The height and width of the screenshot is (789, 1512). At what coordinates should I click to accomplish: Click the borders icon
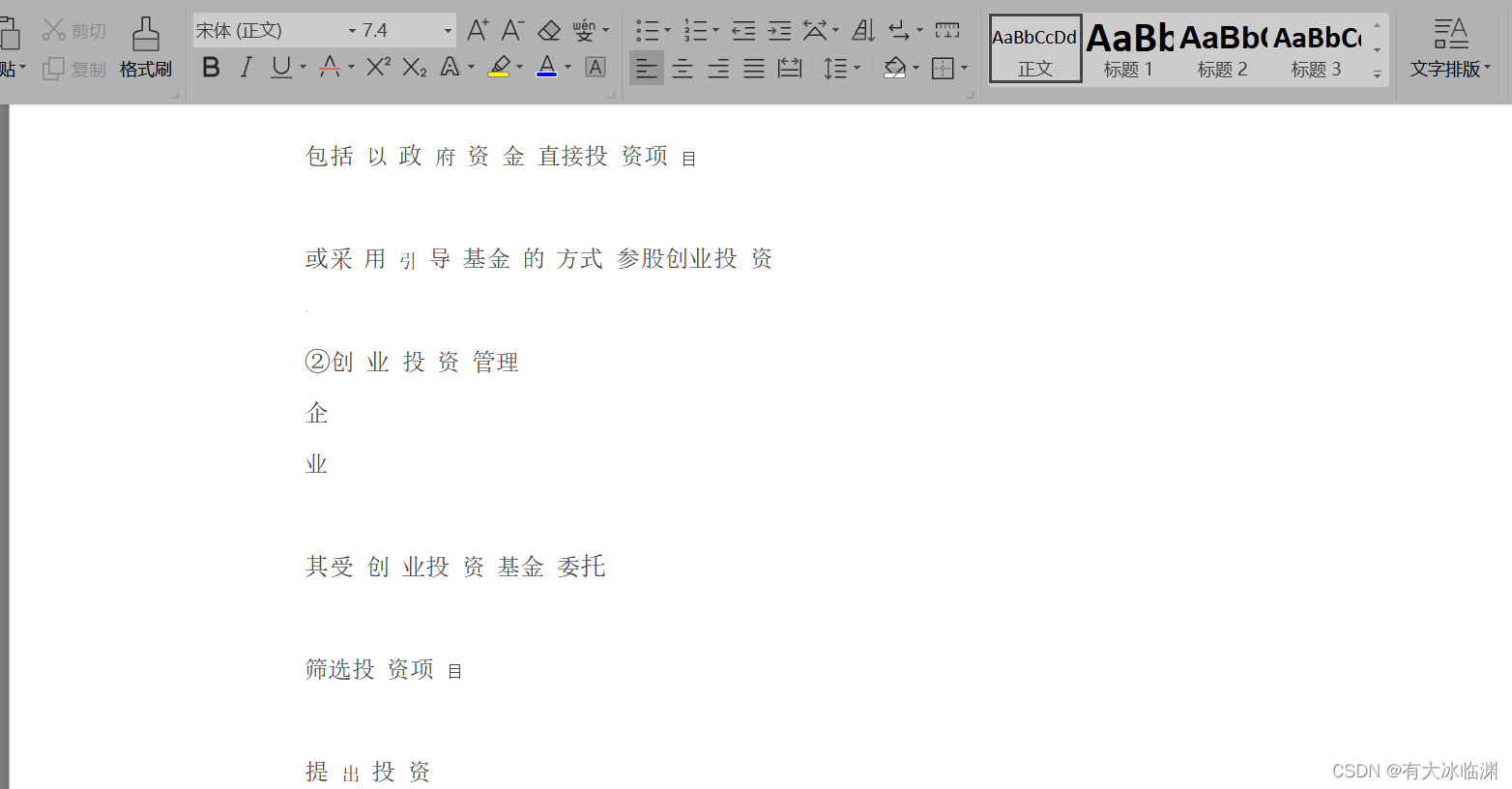(943, 68)
